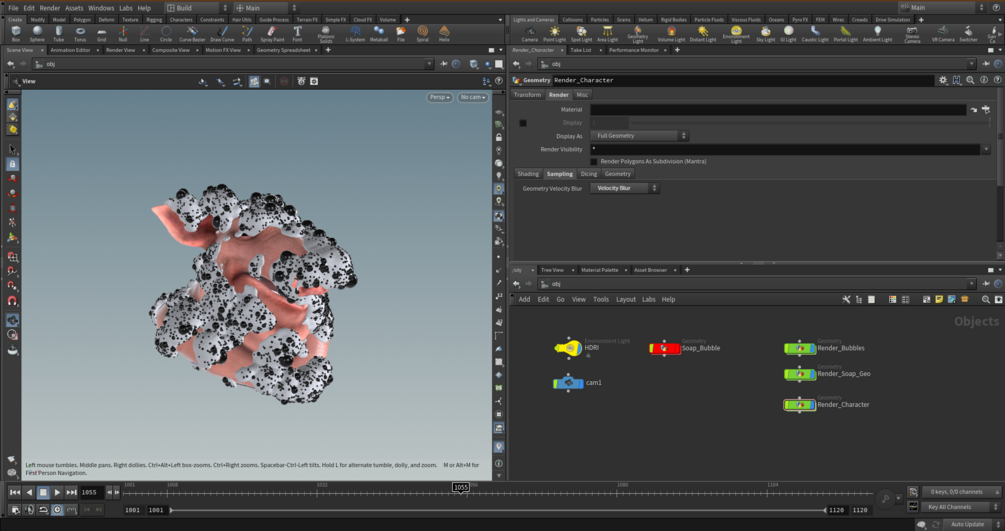Image resolution: width=1005 pixels, height=531 pixels.
Task: Click the timeline frame 1055 marker
Action: tap(461, 487)
